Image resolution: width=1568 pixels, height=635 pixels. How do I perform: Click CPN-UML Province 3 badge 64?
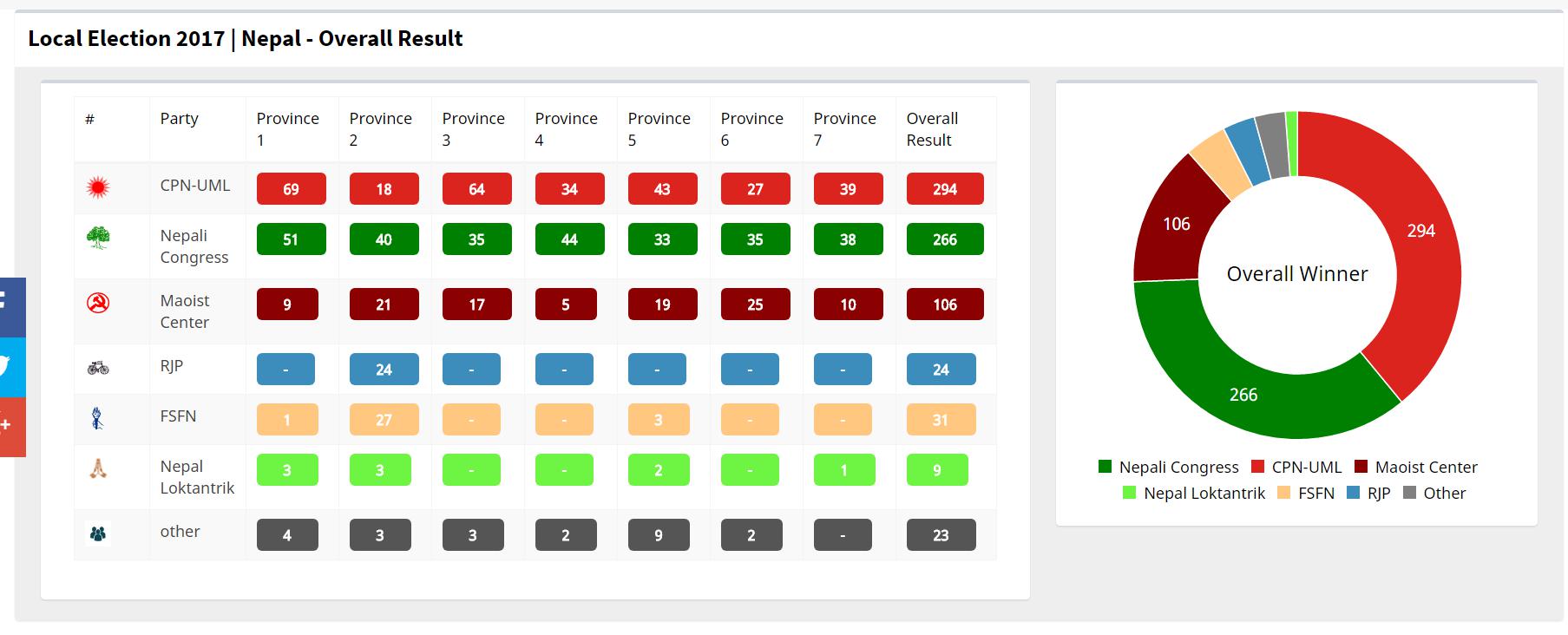click(476, 189)
